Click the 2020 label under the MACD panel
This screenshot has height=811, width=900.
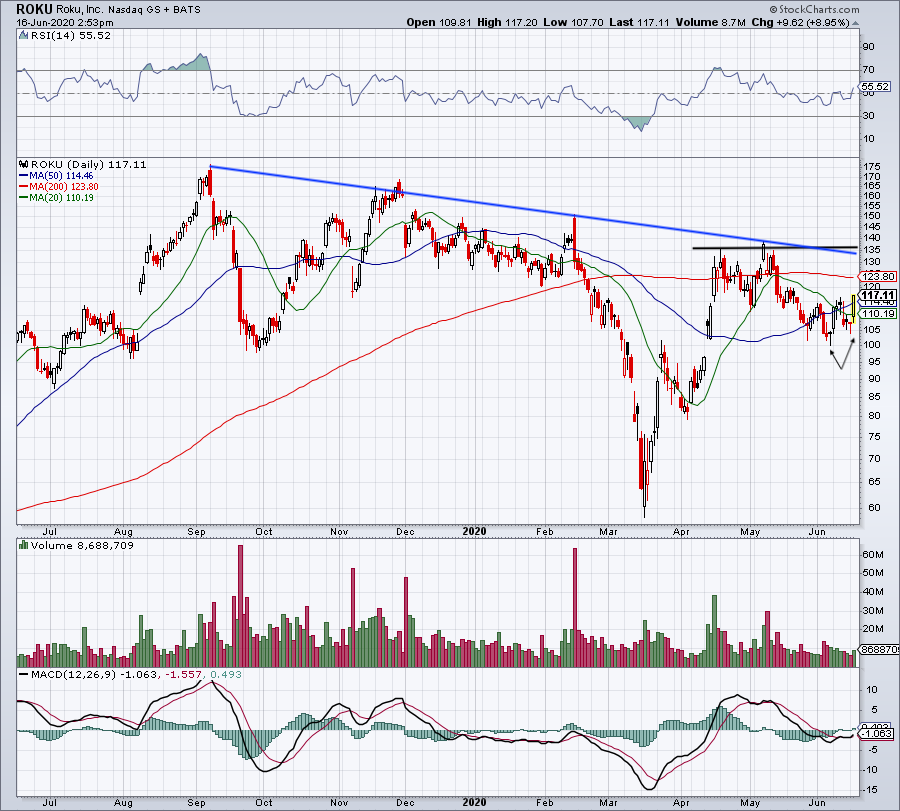click(x=475, y=802)
